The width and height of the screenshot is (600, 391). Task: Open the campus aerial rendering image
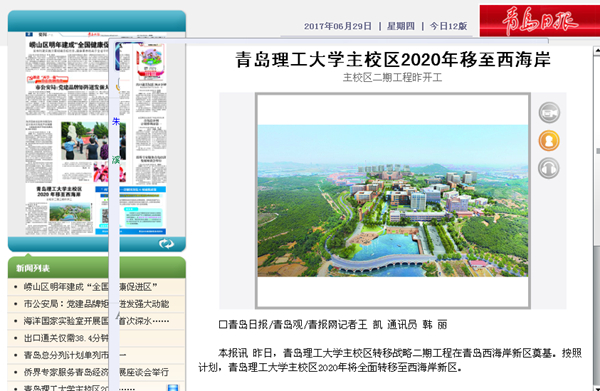(x=393, y=200)
